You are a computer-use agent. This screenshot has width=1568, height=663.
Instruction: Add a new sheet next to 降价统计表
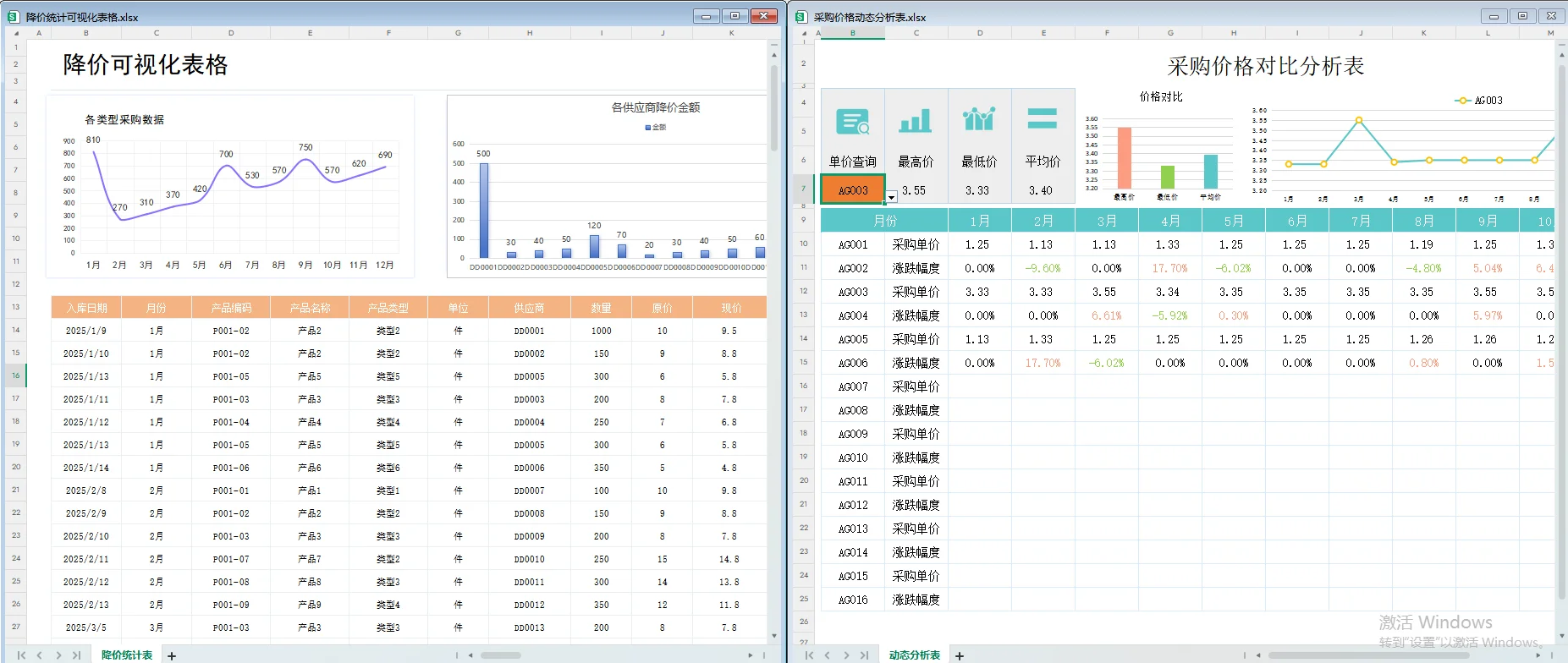click(x=172, y=655)
